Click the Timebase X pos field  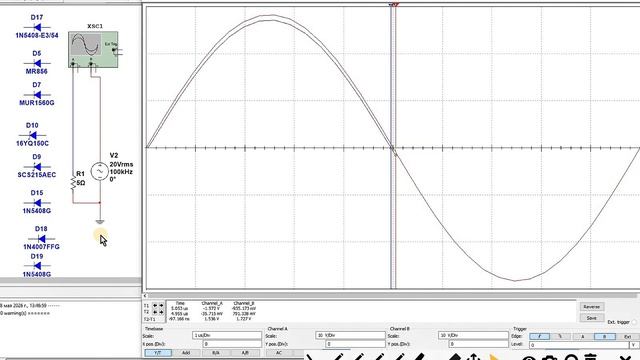[x=232, y=344]
